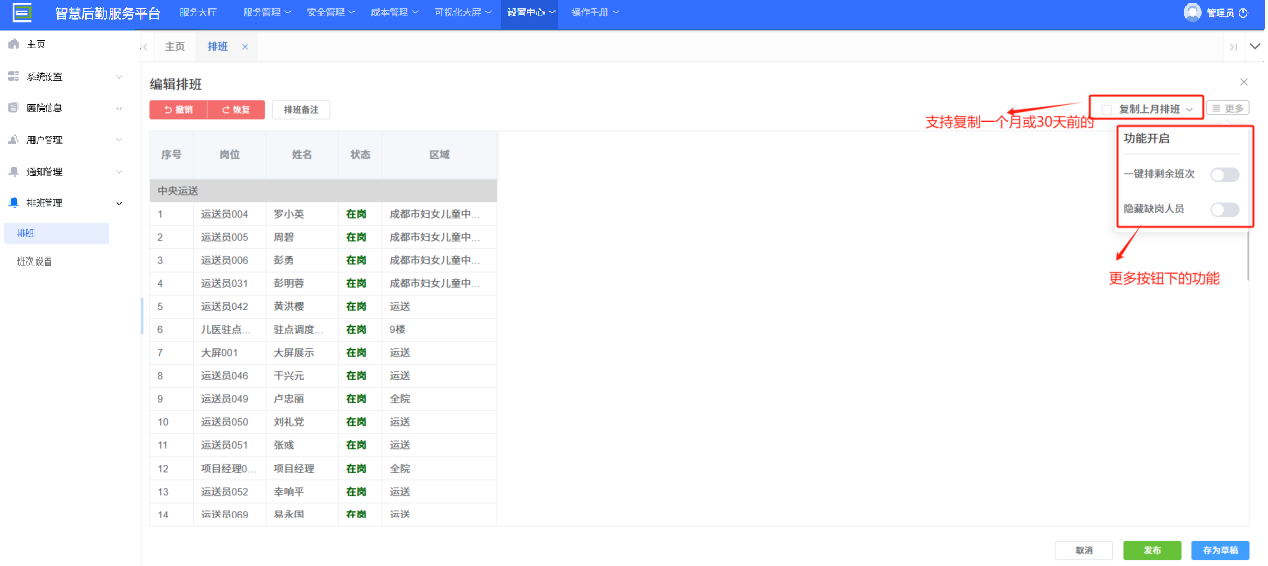Click the administrator avatar icon

pyautogui.click(x=1192, y=12)
